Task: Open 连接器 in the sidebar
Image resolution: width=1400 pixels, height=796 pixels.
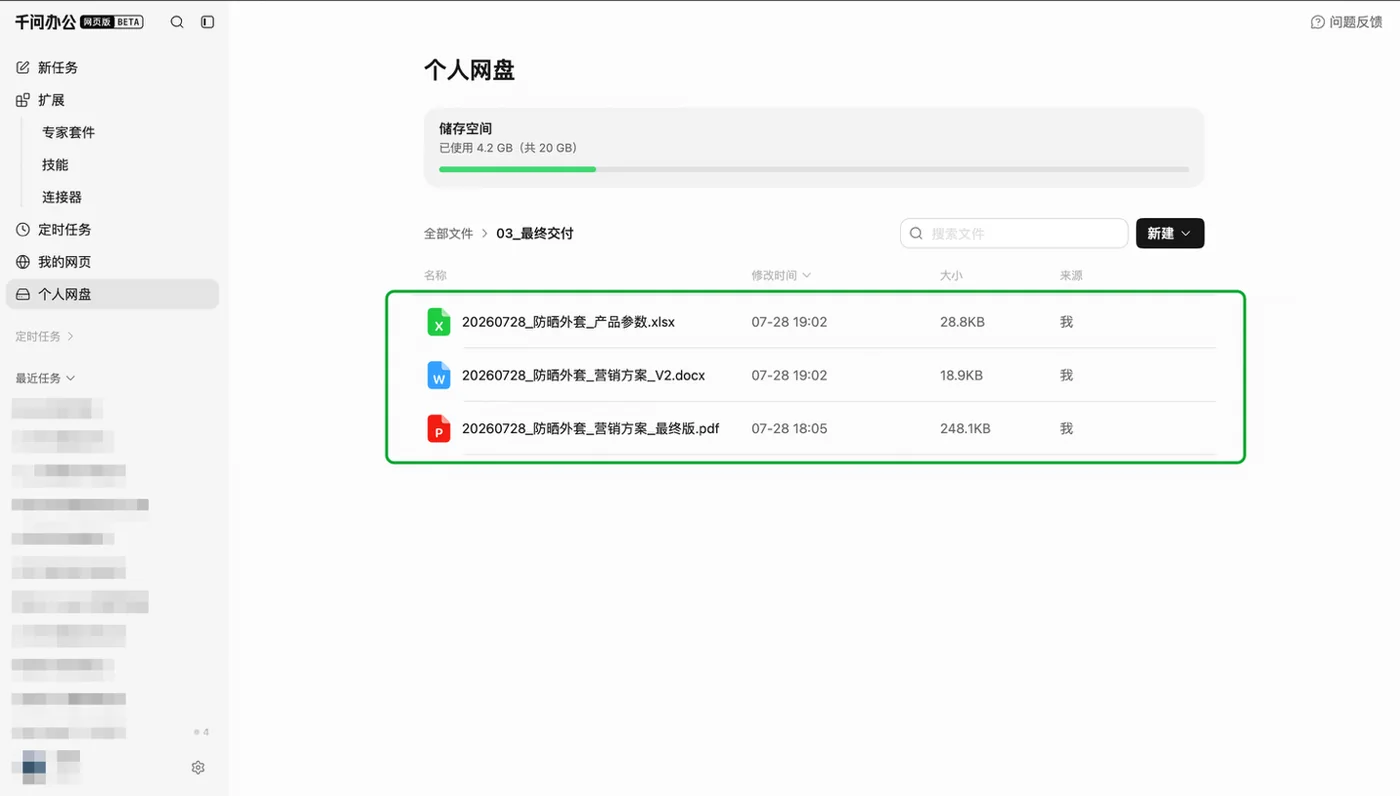Action: [62, 197]
